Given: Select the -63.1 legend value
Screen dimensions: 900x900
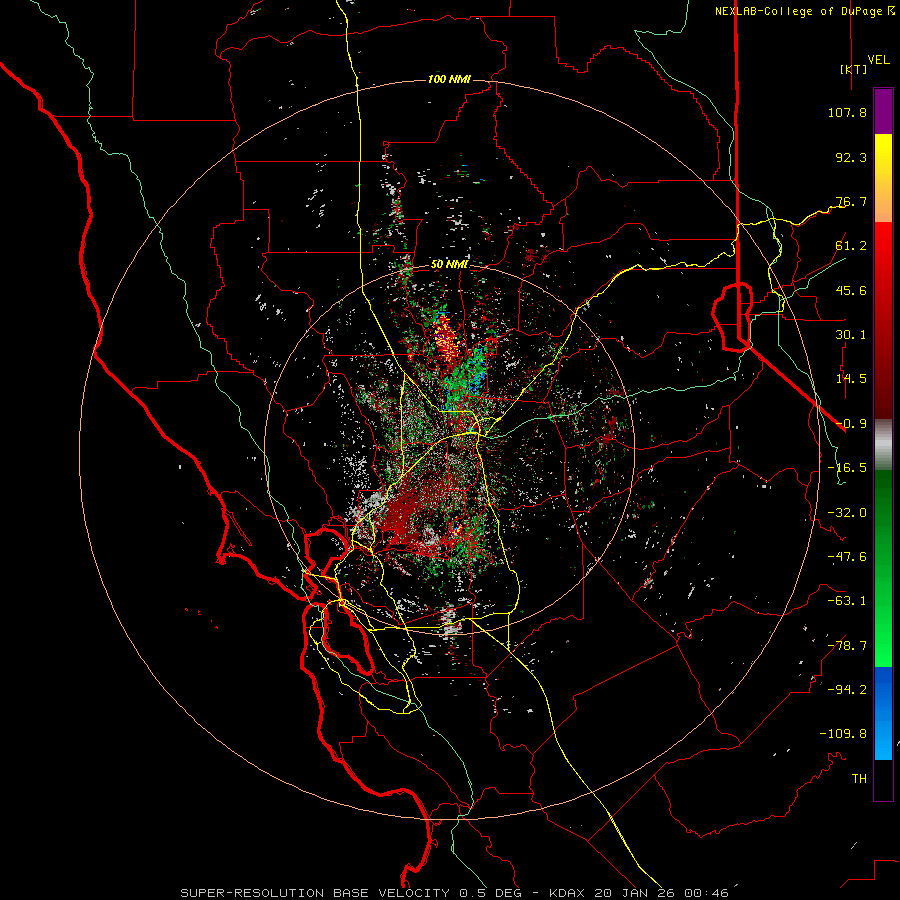Looking at the screenshot, I should 847,601.
